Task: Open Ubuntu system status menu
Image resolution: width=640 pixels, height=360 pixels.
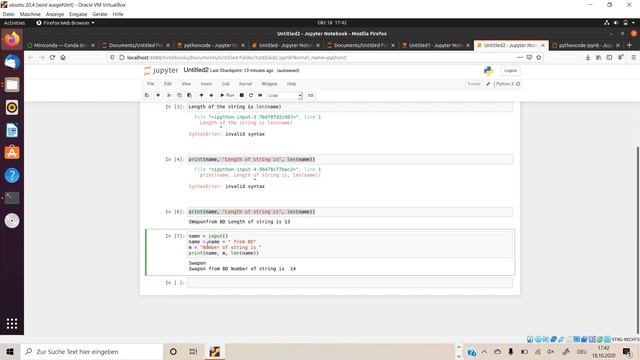Action: (x=620, y=23)
